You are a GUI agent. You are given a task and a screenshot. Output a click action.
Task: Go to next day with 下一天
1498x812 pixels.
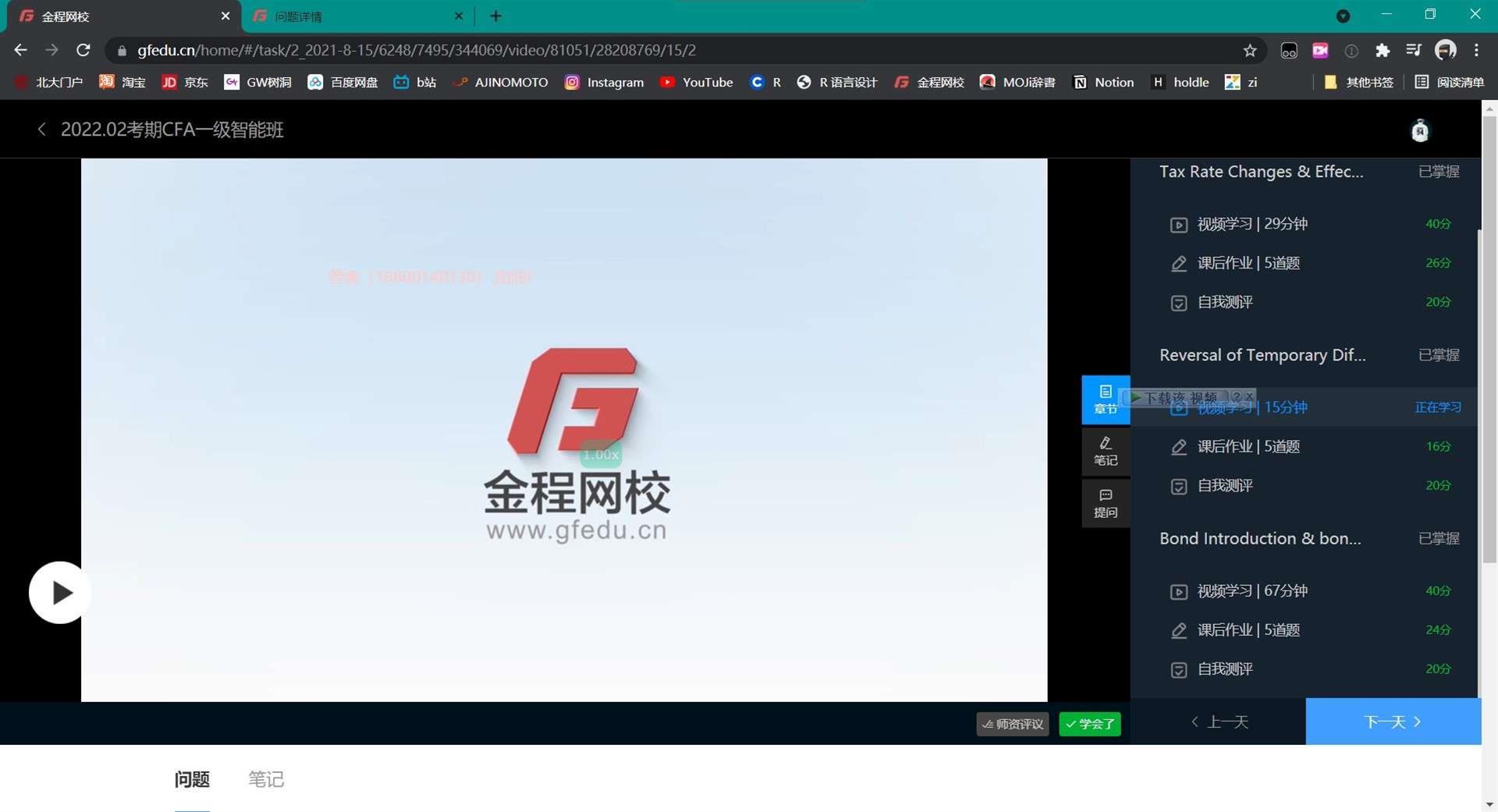click(1393, 722)
